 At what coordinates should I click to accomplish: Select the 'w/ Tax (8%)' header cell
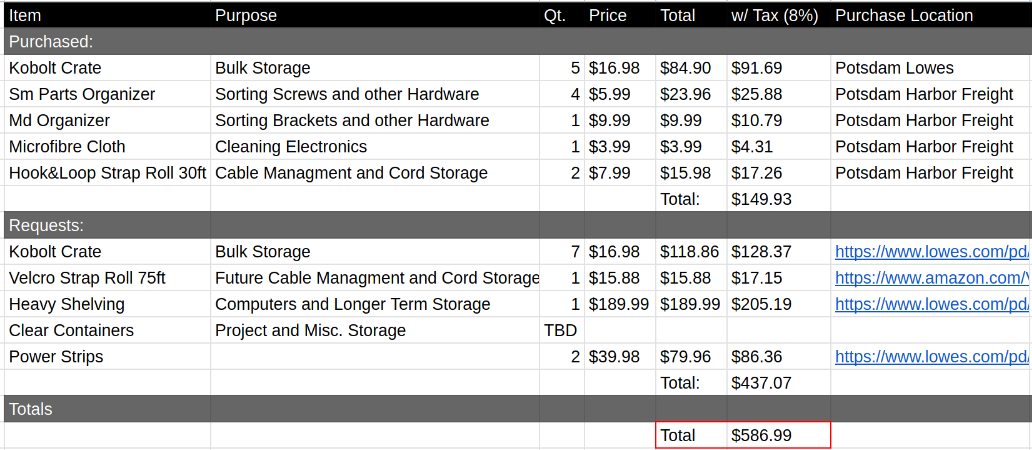point(779,15)
